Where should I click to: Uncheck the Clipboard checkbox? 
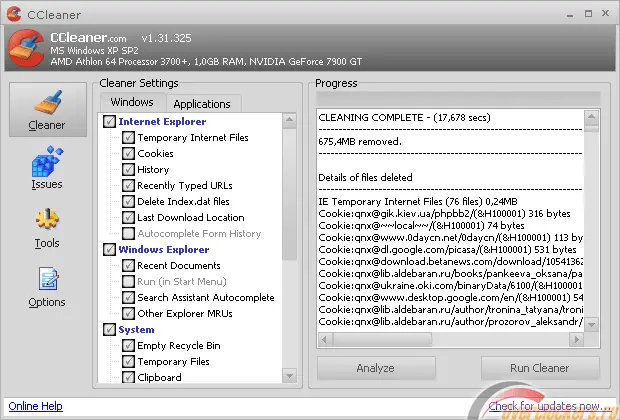[128, 377]
